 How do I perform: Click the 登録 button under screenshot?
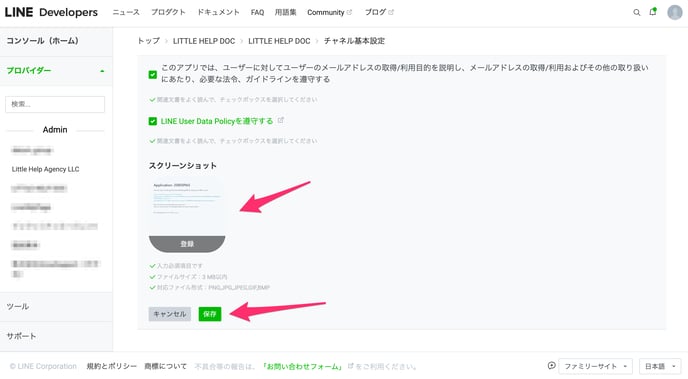click(x=187, y=243)
